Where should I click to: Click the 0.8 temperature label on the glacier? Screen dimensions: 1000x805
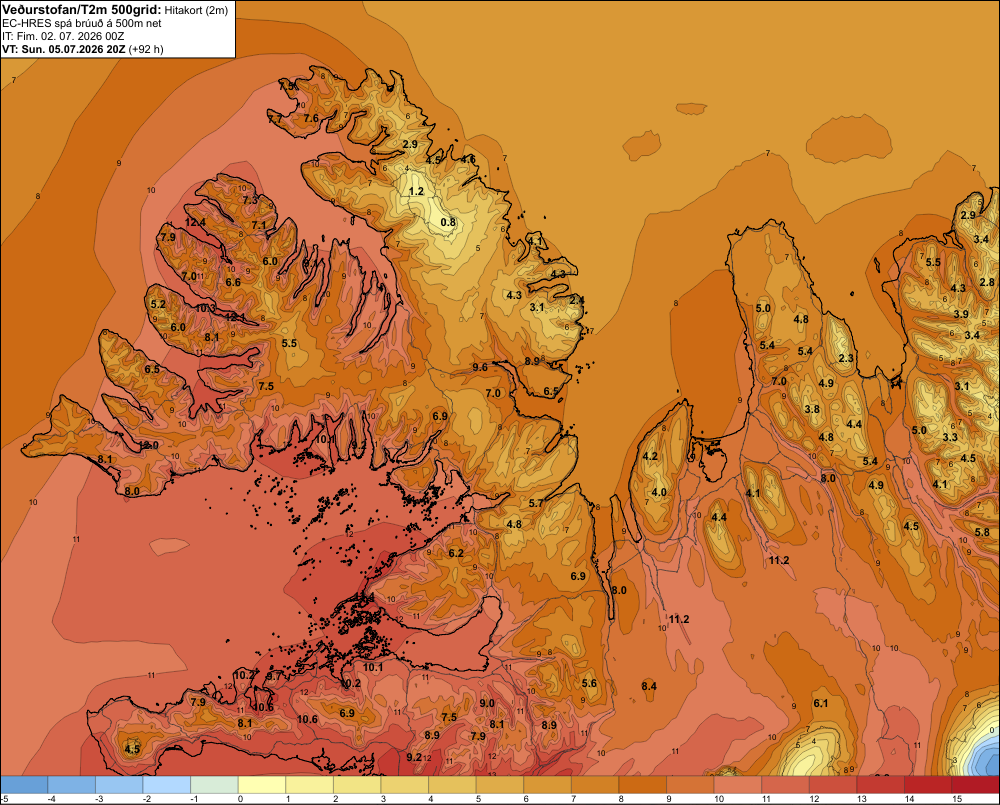(448, 222)
